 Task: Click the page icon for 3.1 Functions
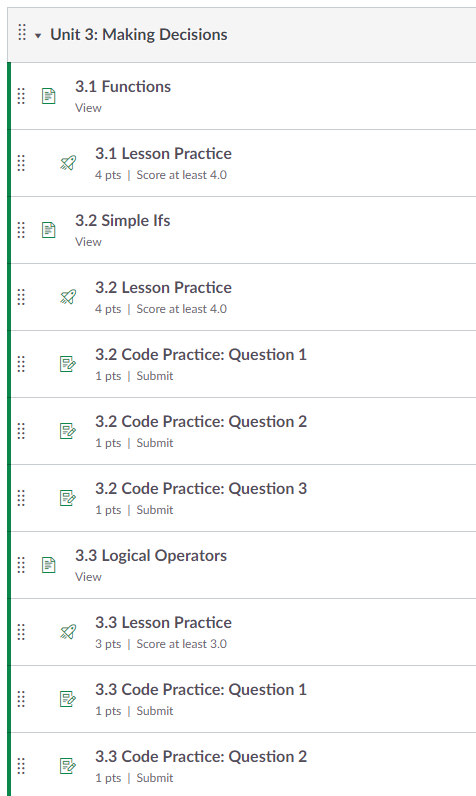coord(49,96)
